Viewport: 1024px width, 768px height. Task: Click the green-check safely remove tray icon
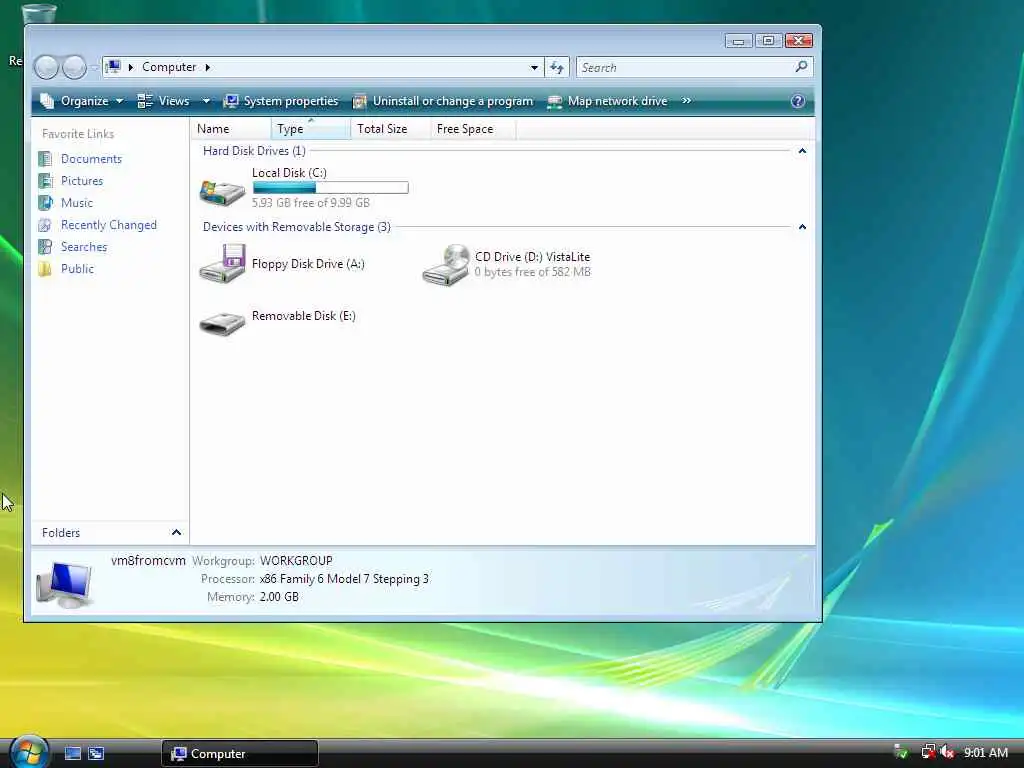[x=901, y=752]
